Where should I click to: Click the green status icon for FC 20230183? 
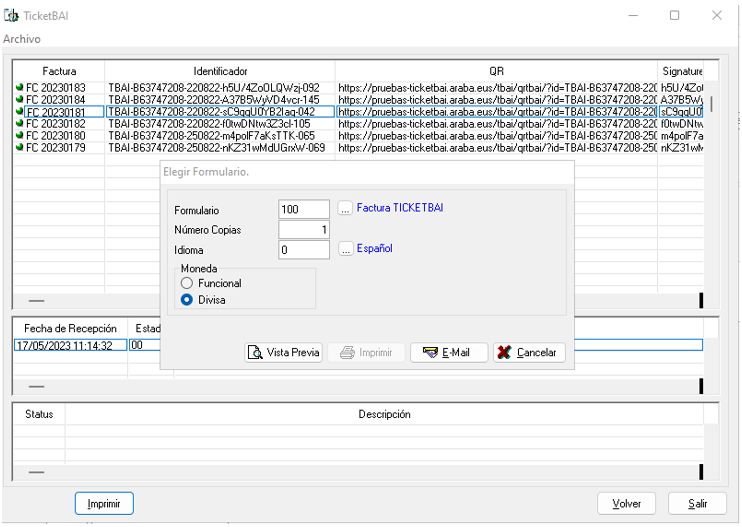coord(20,88)
